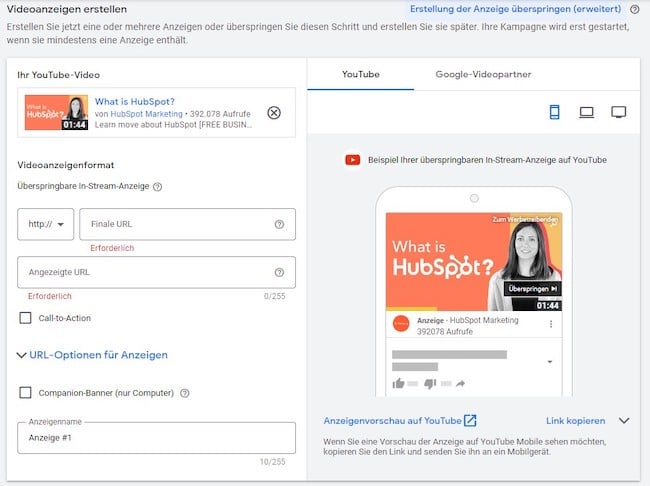Screen dimensions: 650x486
Task: Open the http:// protocol dropdown
Action: 46,224
